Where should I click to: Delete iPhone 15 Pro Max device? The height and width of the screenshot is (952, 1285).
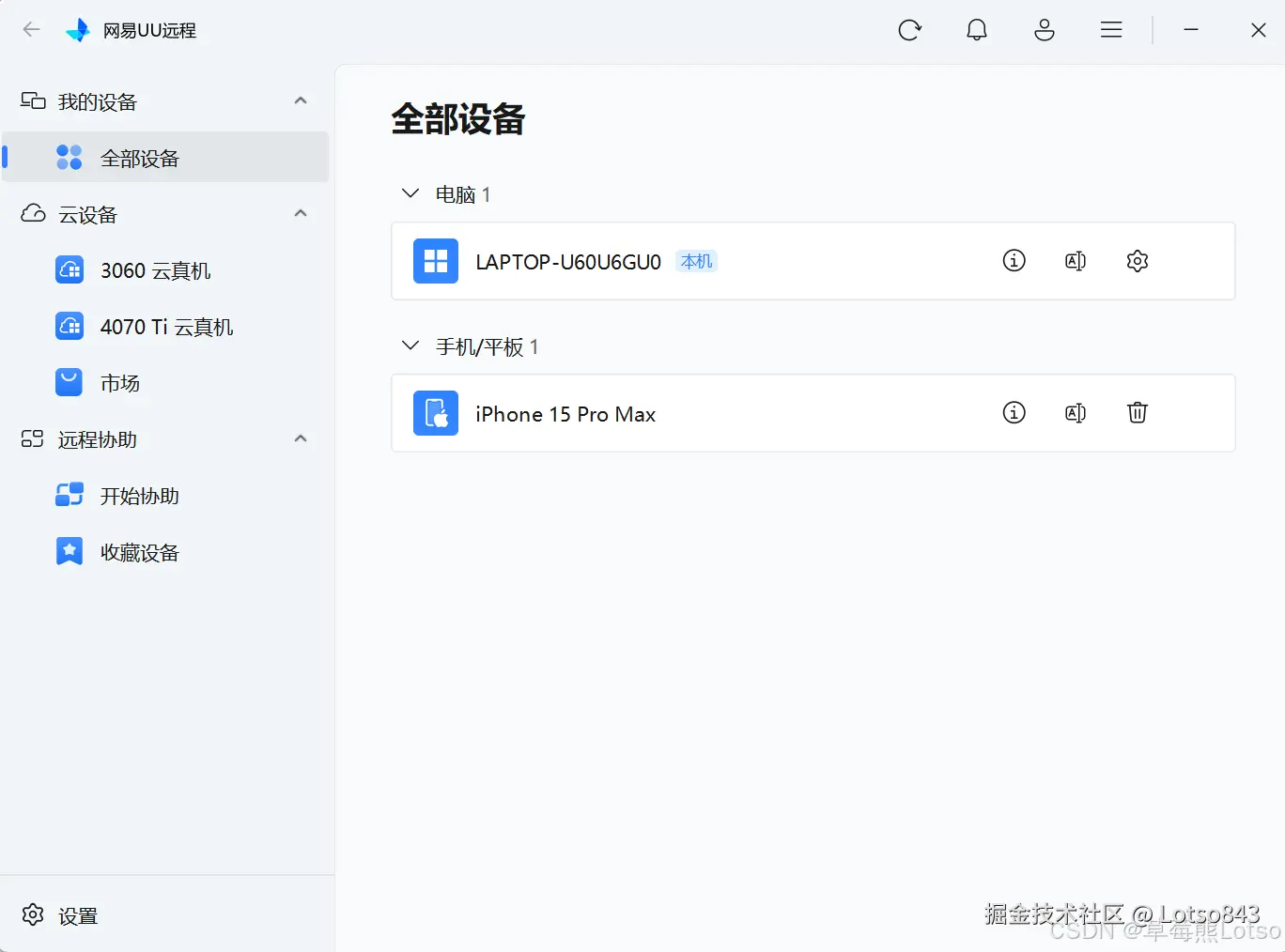[x=1138, y=412]
